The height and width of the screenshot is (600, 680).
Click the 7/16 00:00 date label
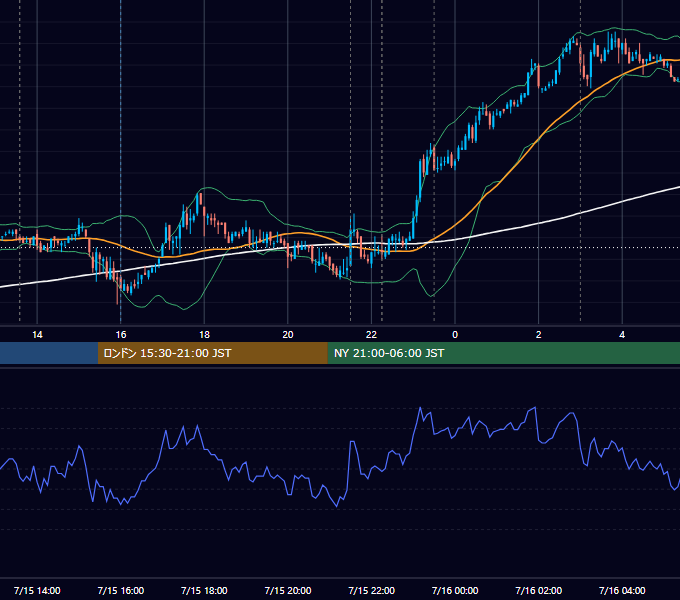click(455, 590)
